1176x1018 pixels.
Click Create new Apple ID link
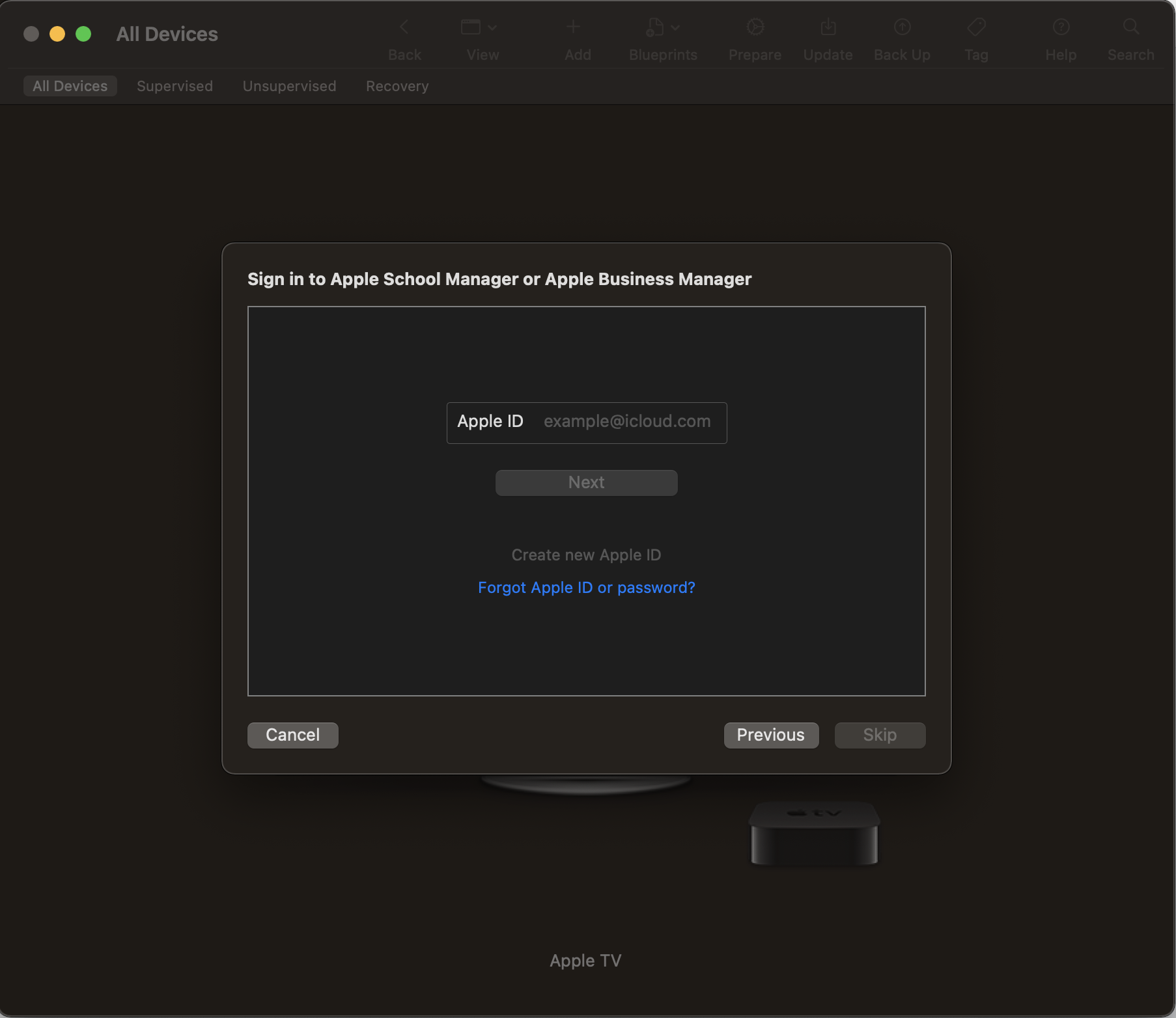point(587,555)
